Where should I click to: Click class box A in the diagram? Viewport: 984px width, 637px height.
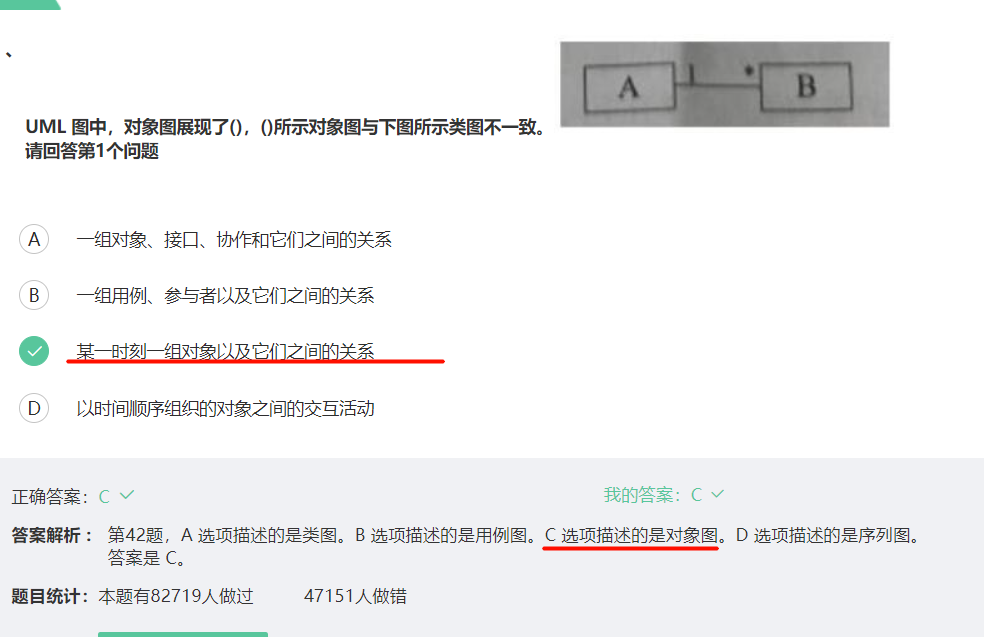[629, 87]
